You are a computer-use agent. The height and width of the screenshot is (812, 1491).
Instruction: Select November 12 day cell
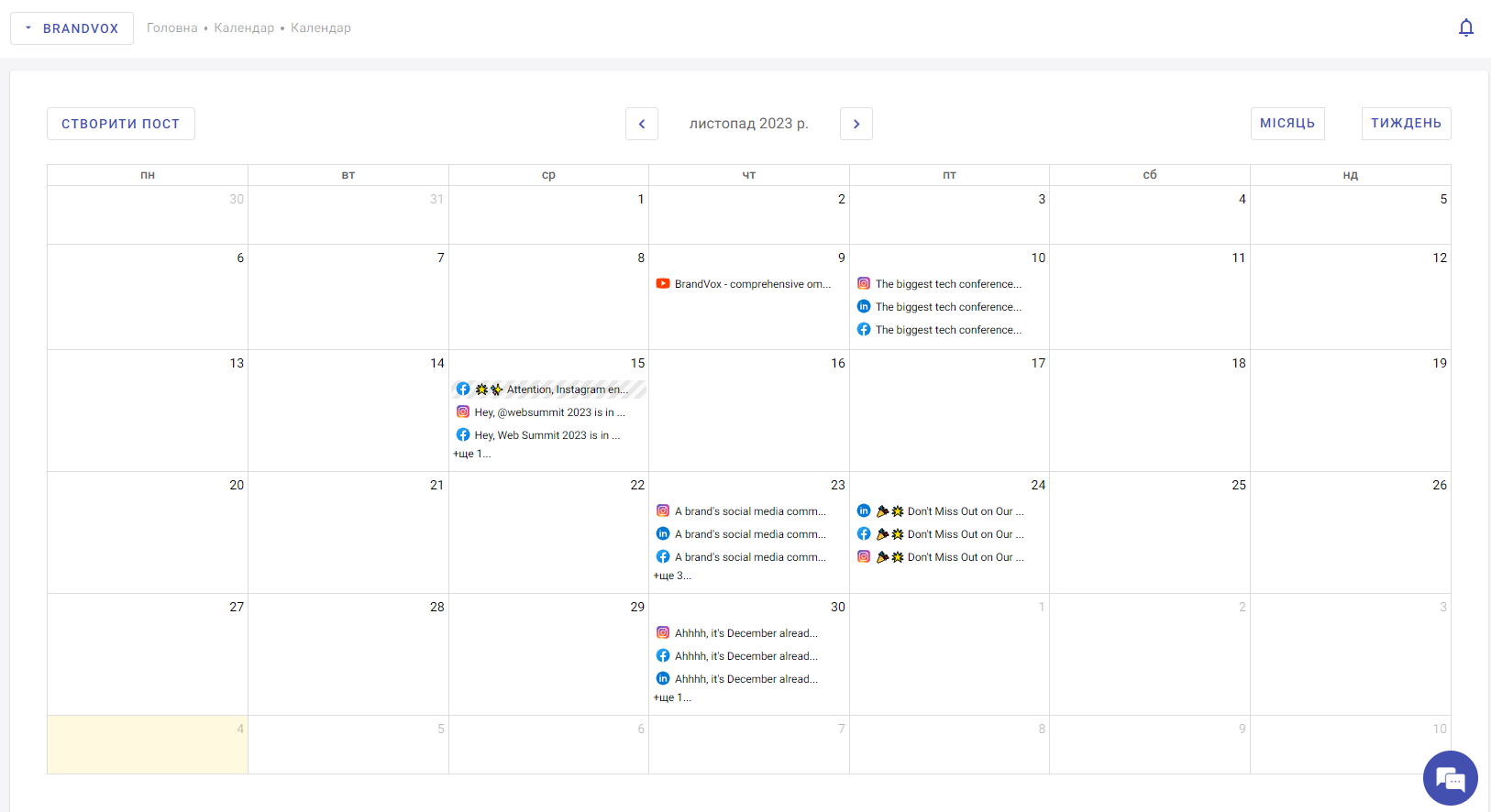tap(1351, 297)
